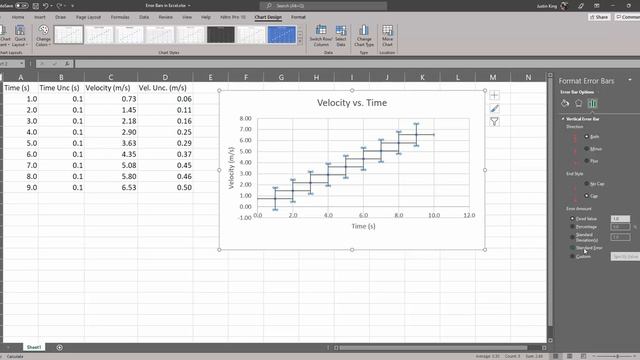Select Custom error amount option
640x360 pixels.
[572, 256]
